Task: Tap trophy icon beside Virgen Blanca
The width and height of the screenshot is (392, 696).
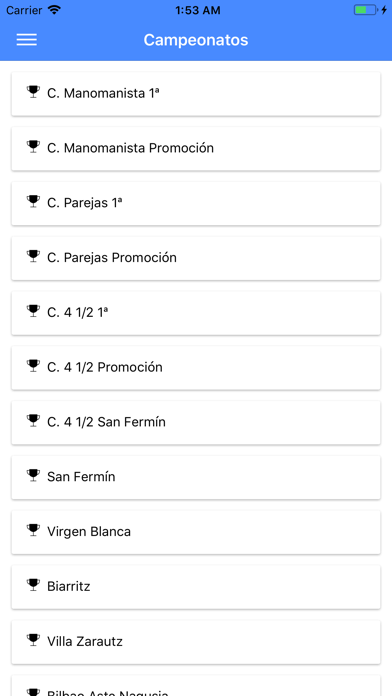Action: 33,530
